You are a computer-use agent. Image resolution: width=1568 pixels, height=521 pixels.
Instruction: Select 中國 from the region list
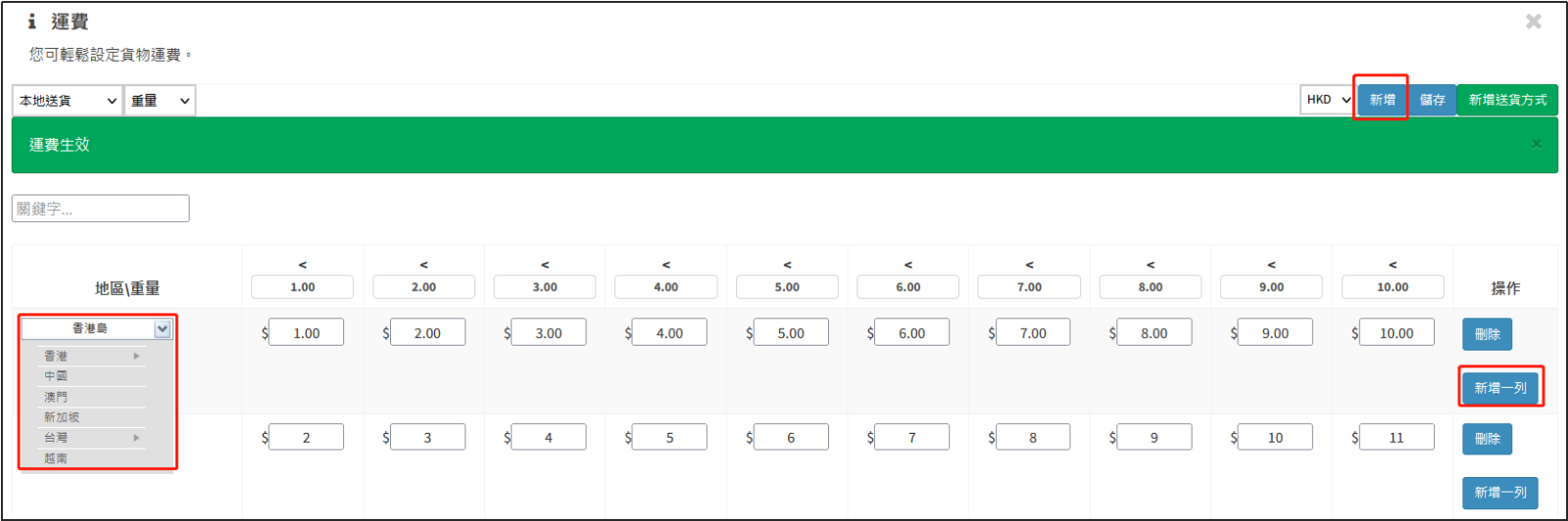click(56, 376)
